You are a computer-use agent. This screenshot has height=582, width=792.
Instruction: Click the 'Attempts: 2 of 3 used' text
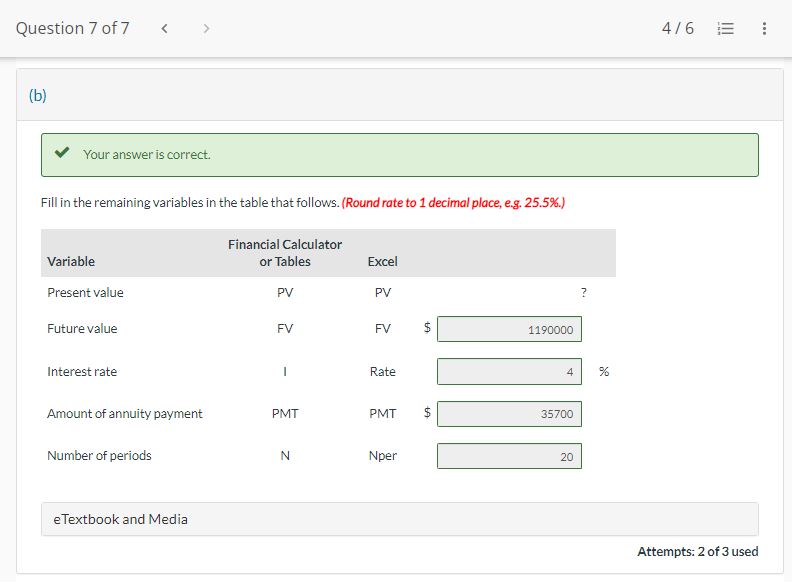tap(698, 551)
